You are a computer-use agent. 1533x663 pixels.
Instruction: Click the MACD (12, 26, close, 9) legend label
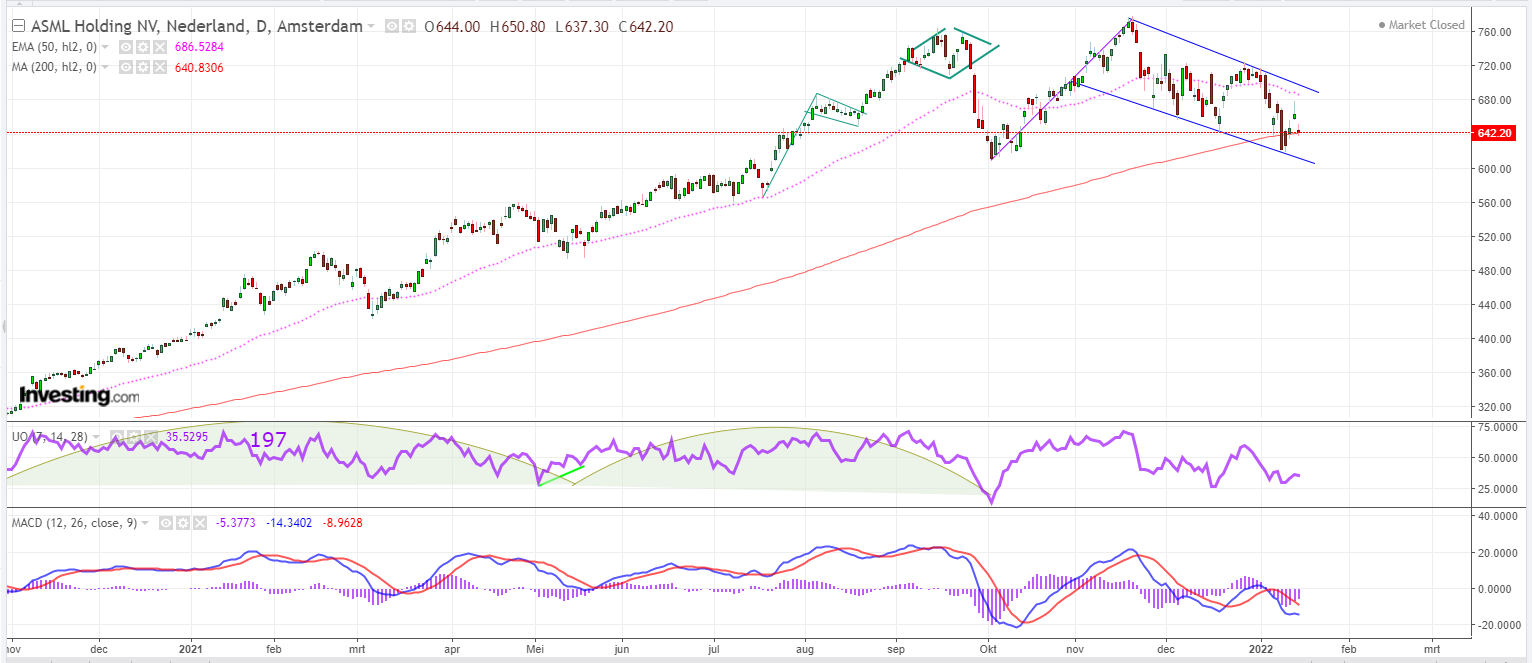75,522
